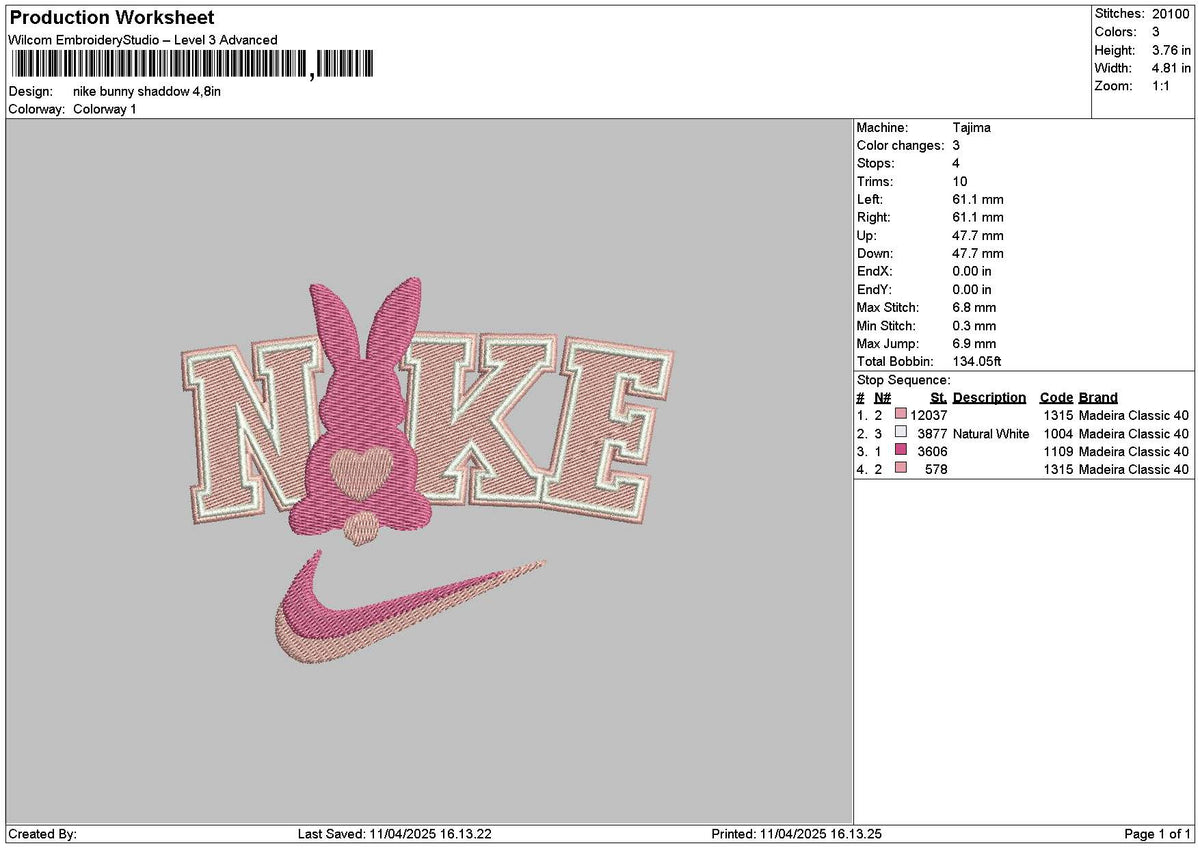Viewport: 1200px width, 848px height.
Task: Click the Left value 61.1 mm
Action: pyautogui.click(x=978, y=200)
